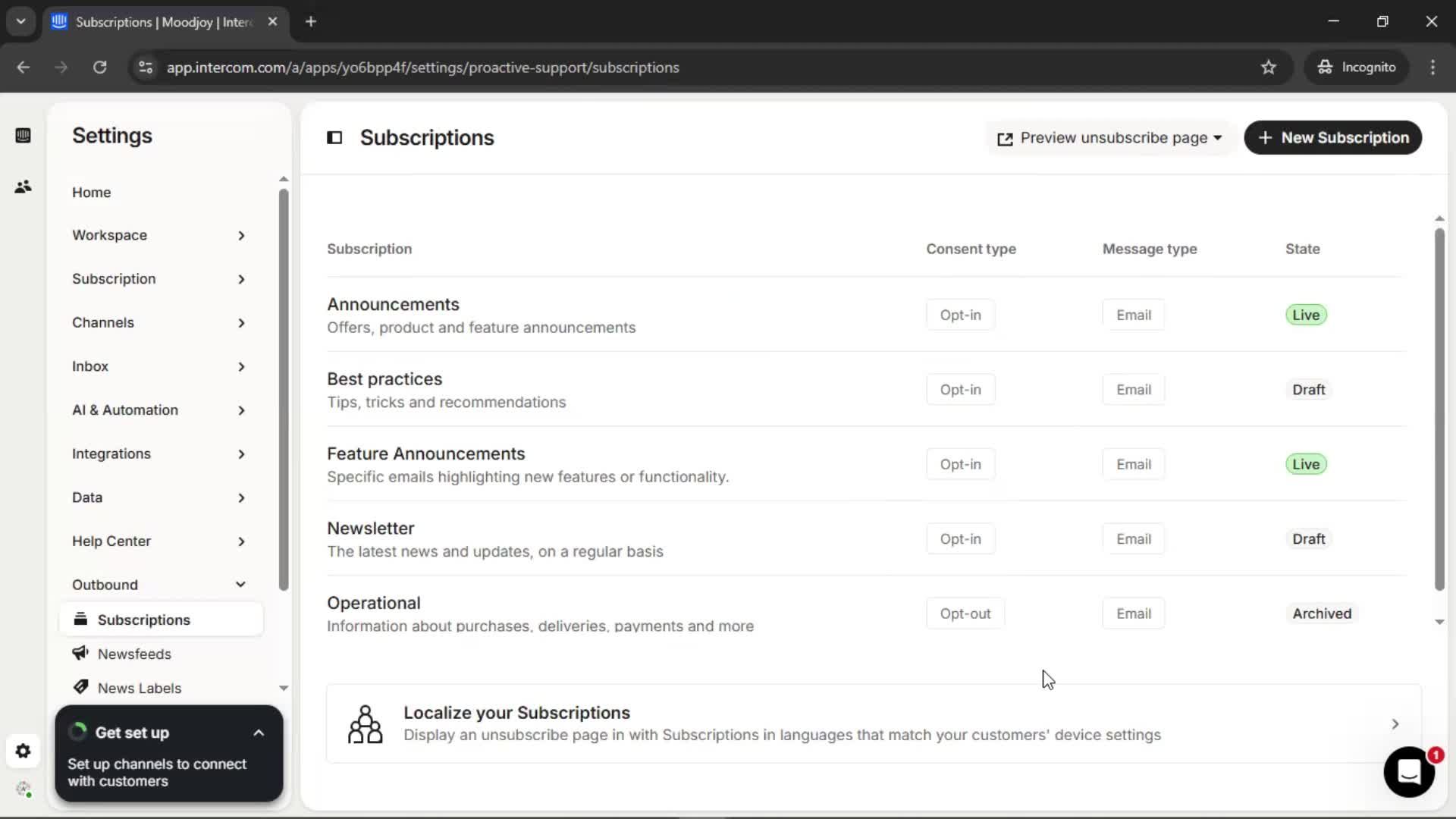Open Preview unsubscribe page dropdown

(1109, 138)
